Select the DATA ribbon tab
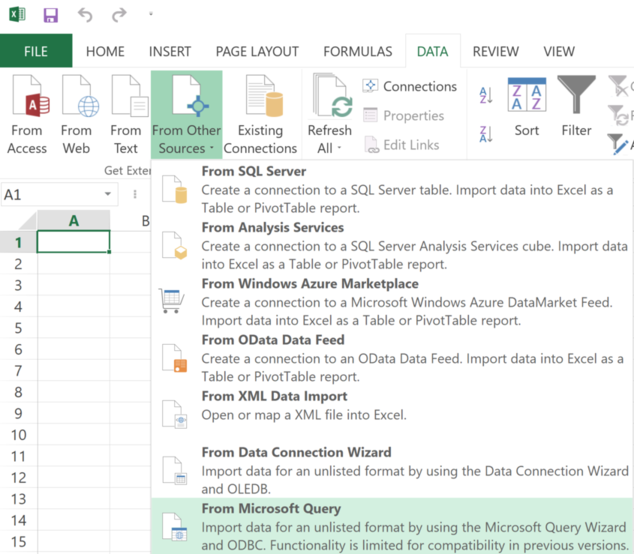634x554 pixels. (433, 51)
